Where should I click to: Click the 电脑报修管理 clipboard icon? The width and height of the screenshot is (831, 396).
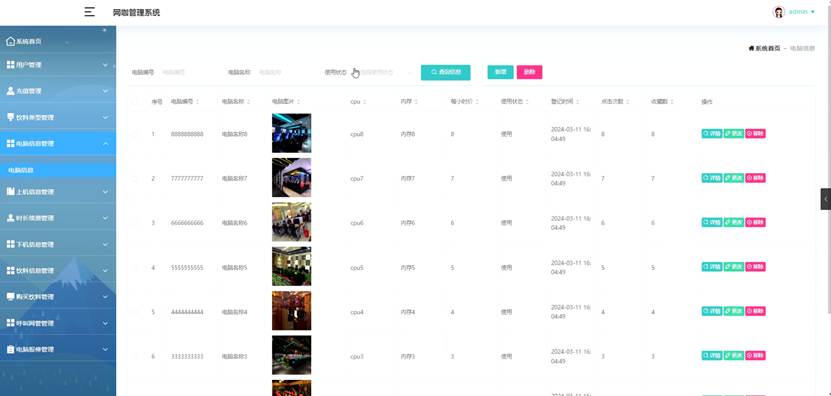10,349
